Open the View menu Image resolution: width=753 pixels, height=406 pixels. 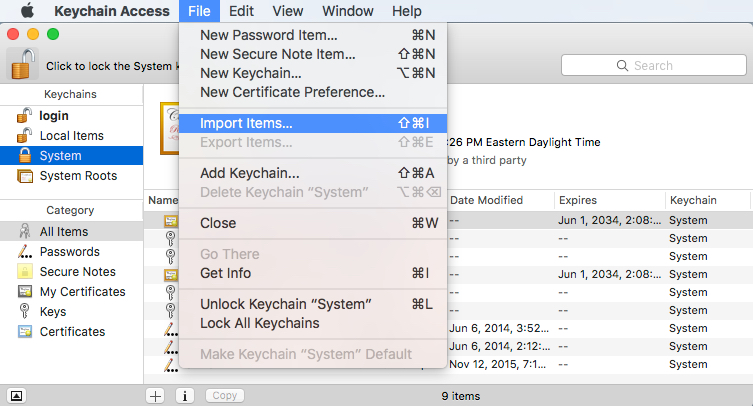(288, 11)
